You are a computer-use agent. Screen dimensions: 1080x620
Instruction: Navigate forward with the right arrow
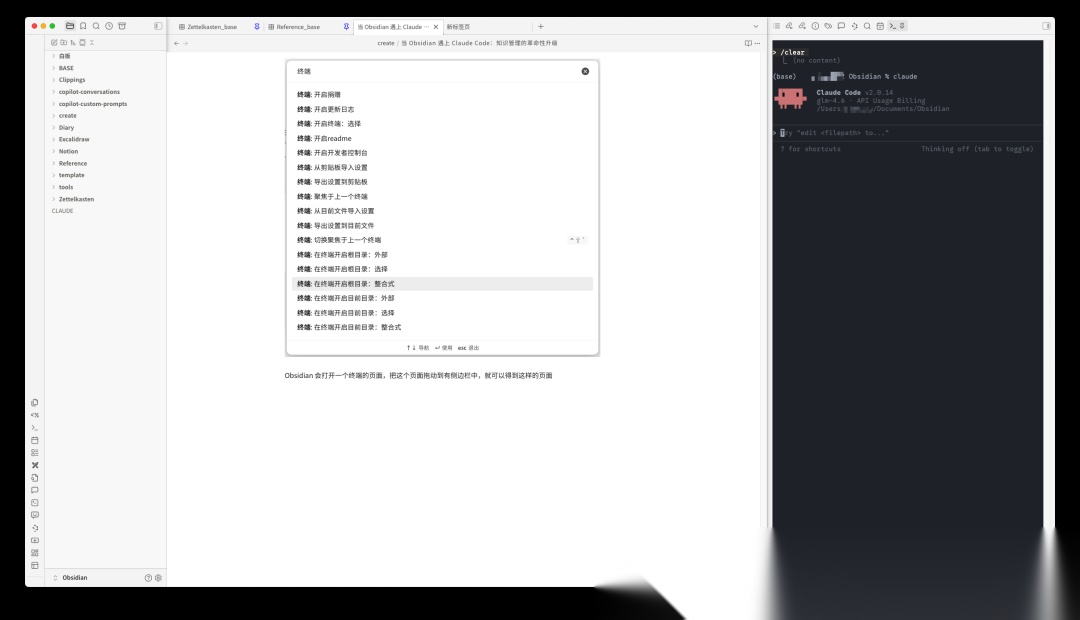[186, 43]
